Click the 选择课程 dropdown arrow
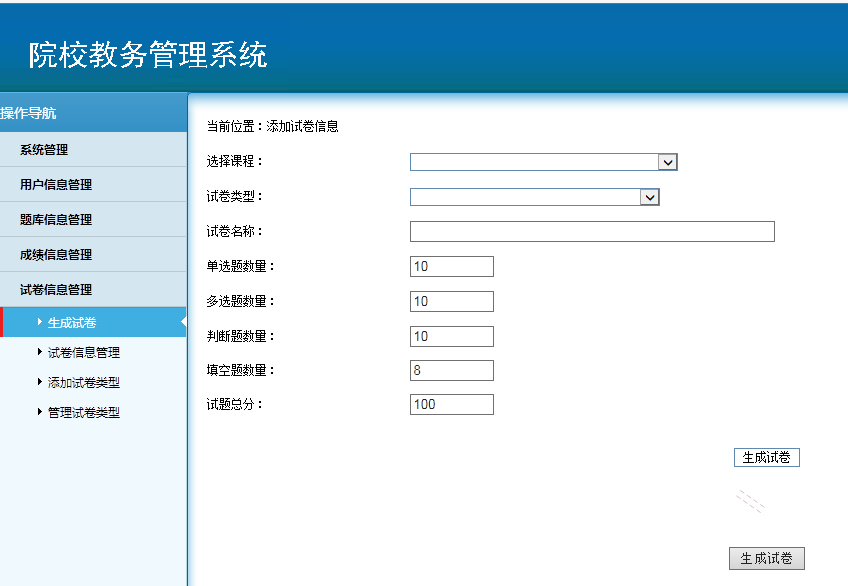848x586 pixels. pyautogui.click(x=668, y=161)
